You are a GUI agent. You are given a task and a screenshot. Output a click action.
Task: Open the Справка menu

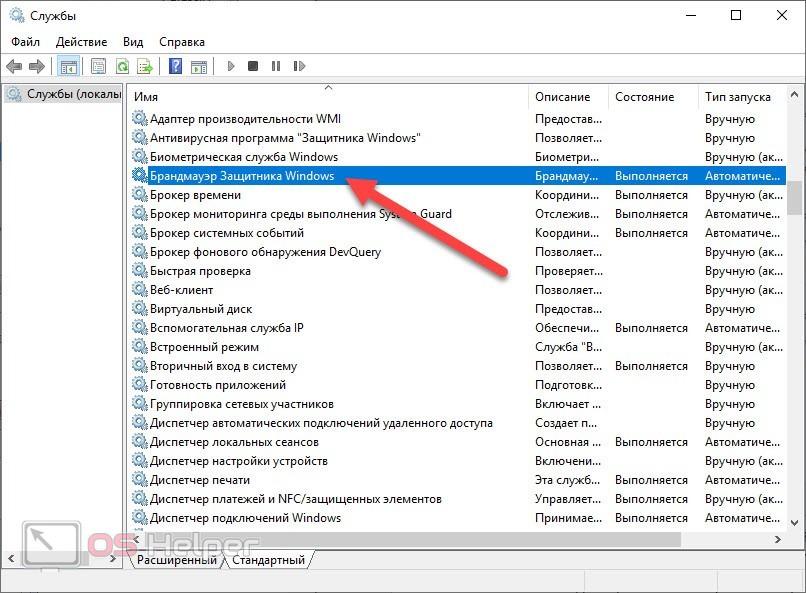click(x=181, y=42)
